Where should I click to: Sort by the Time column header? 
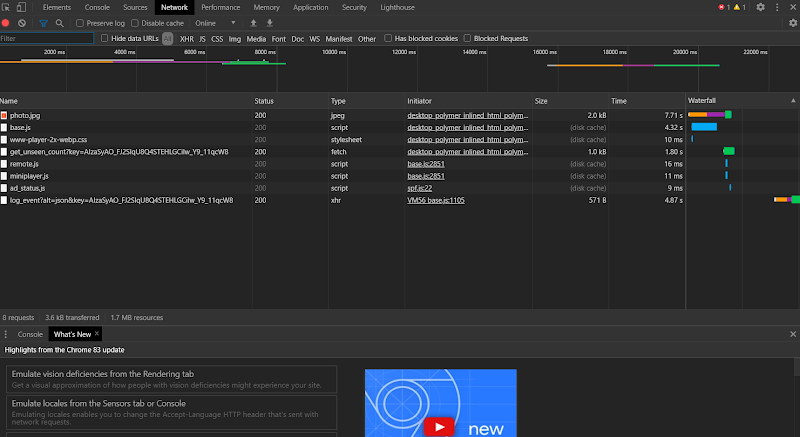pos(646,101)
